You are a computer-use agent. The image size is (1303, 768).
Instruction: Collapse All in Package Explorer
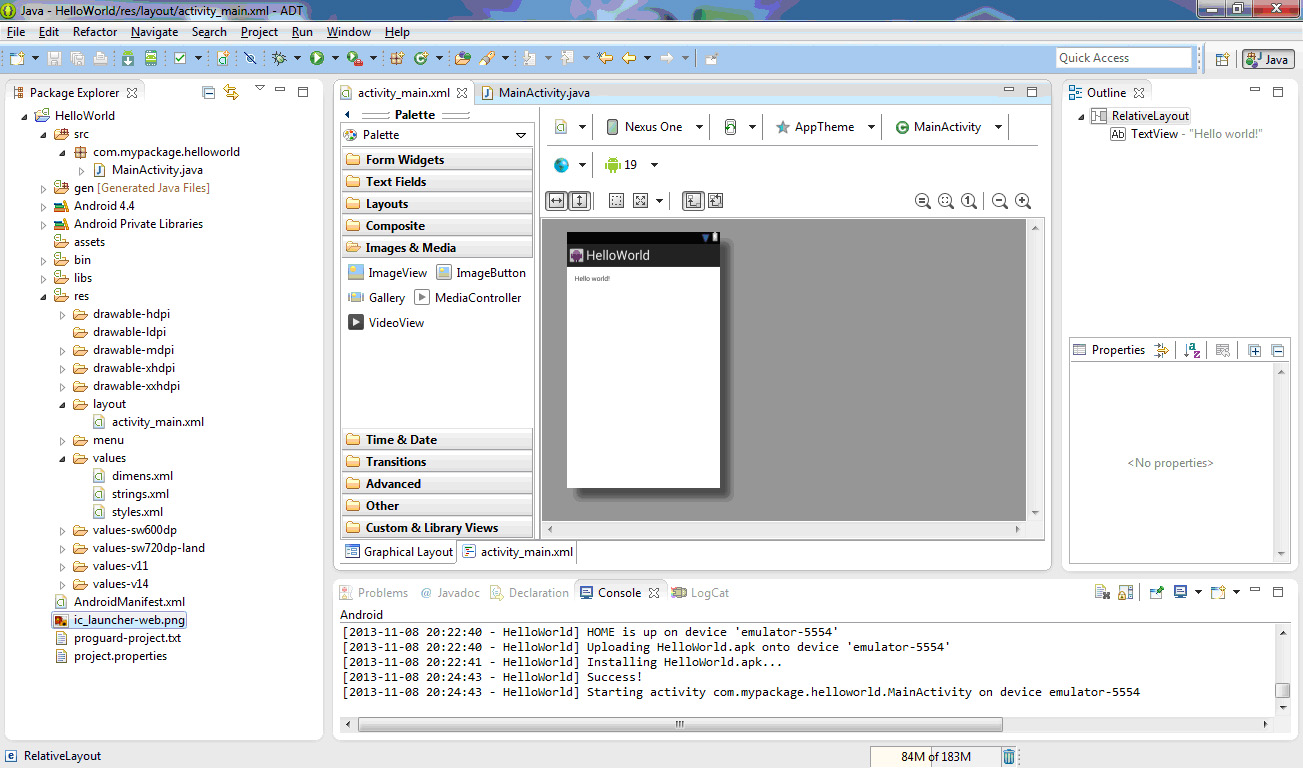[x=209, y=92]
